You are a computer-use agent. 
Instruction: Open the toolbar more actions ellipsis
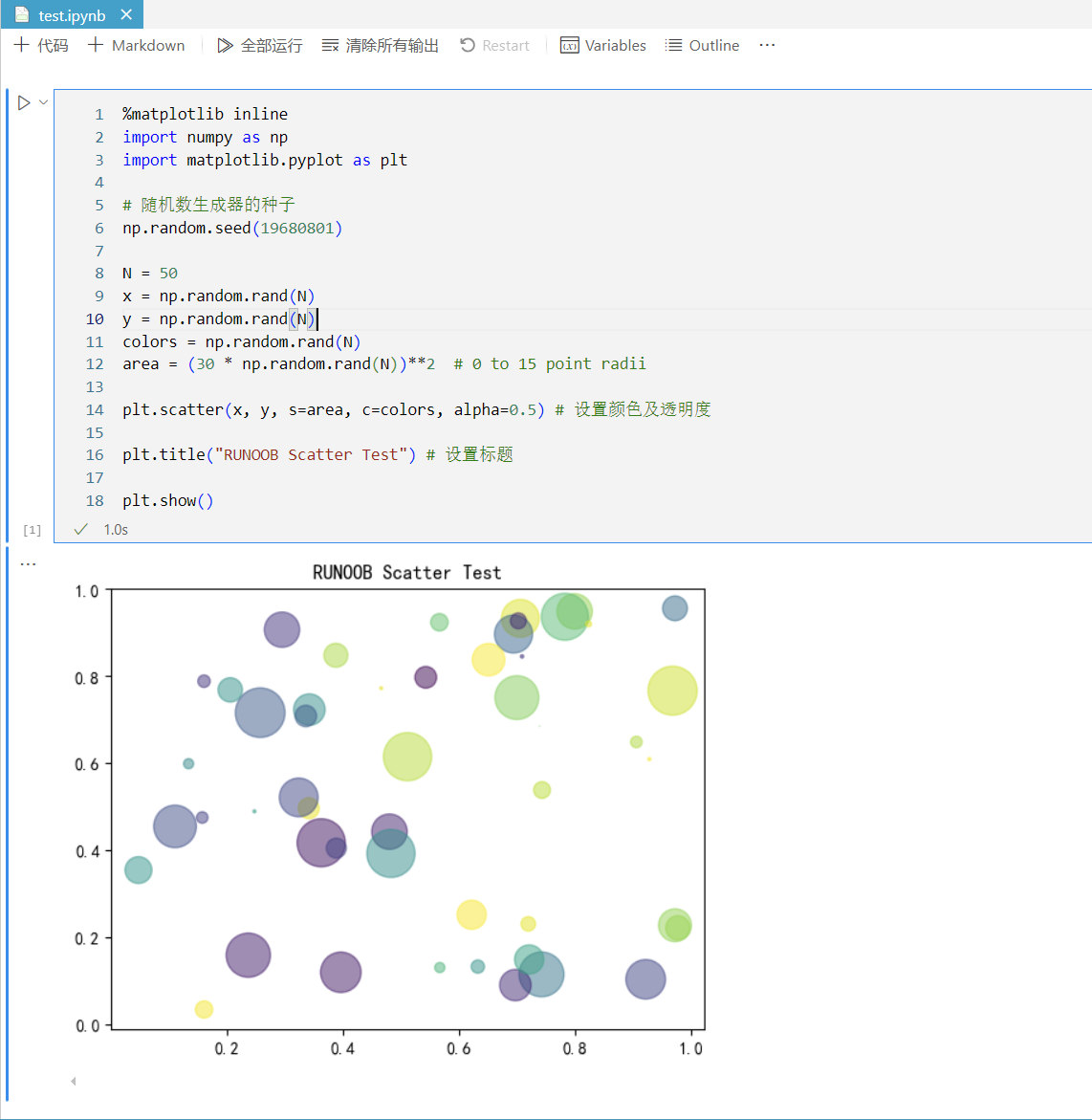(767, 45)
